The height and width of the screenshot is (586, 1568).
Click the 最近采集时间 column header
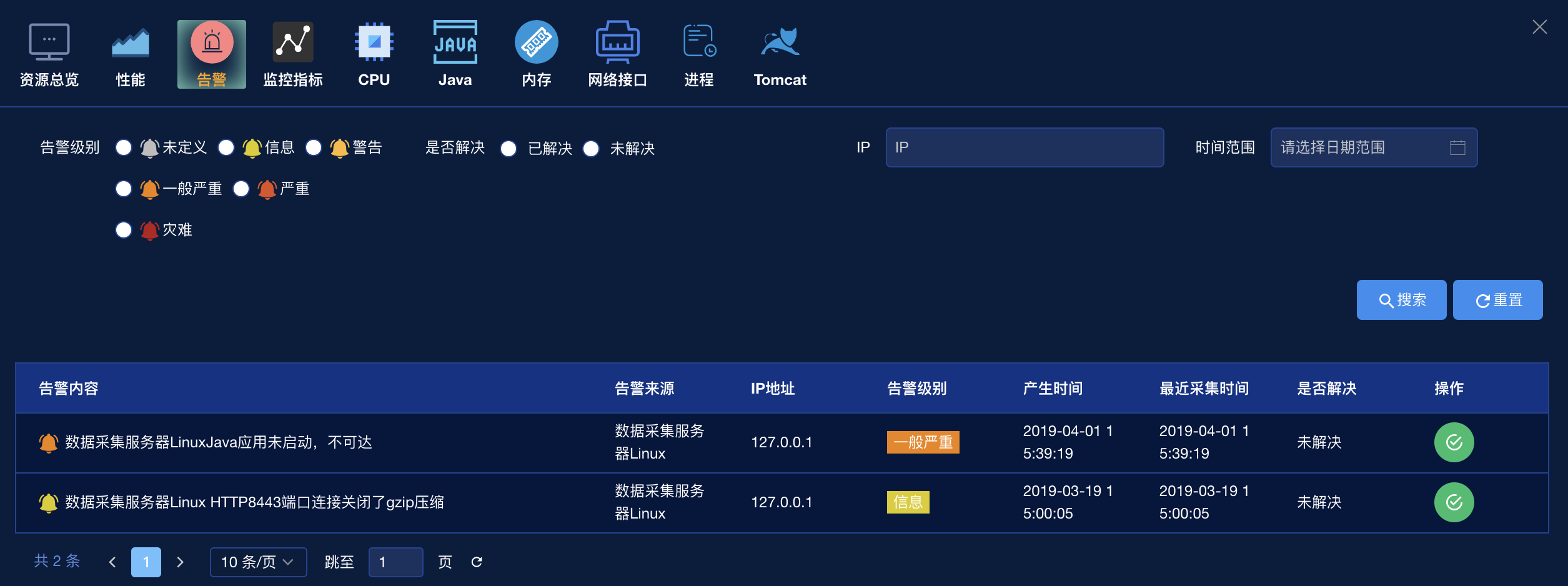click(1204, 389)
